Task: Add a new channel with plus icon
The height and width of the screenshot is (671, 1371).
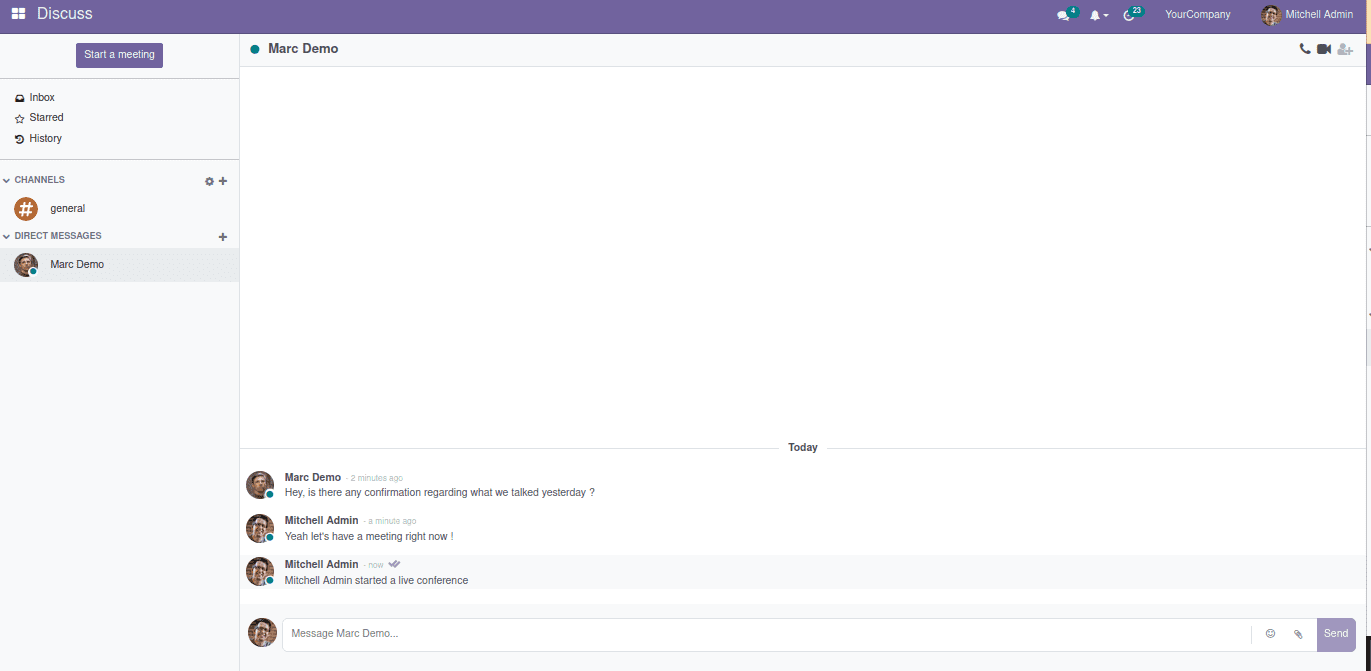Action: [223, 181]
